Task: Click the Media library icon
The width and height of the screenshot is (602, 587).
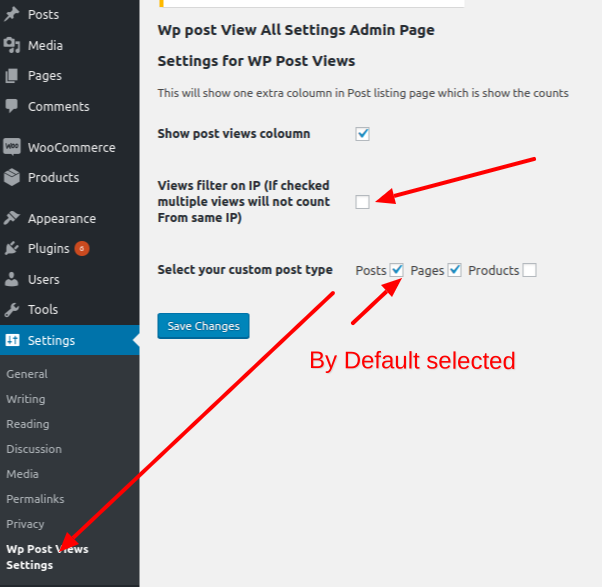Action: click(12, 45)
